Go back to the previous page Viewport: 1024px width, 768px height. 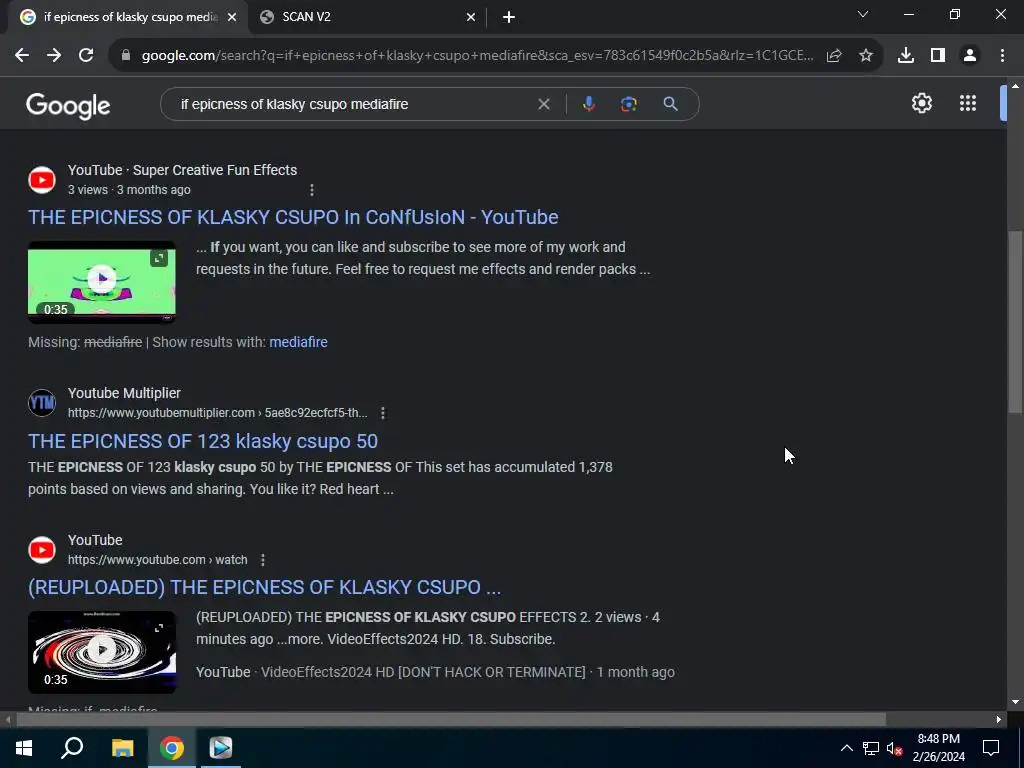click(x=22, y=56)
